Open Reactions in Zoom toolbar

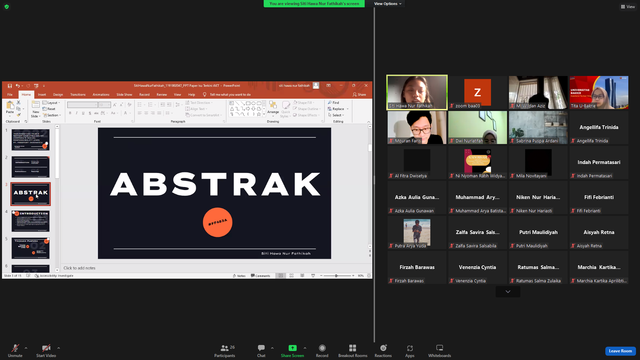(383, 350)
